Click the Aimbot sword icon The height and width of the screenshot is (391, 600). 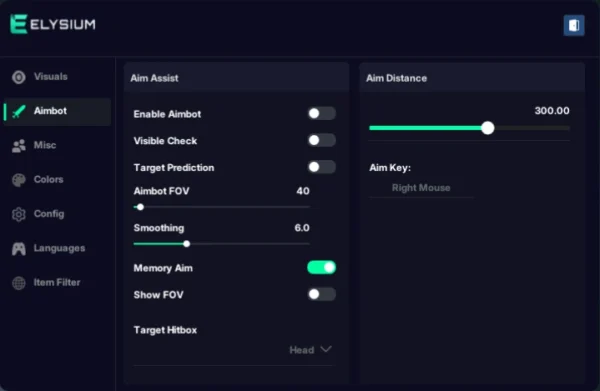[x=18, y=111]
